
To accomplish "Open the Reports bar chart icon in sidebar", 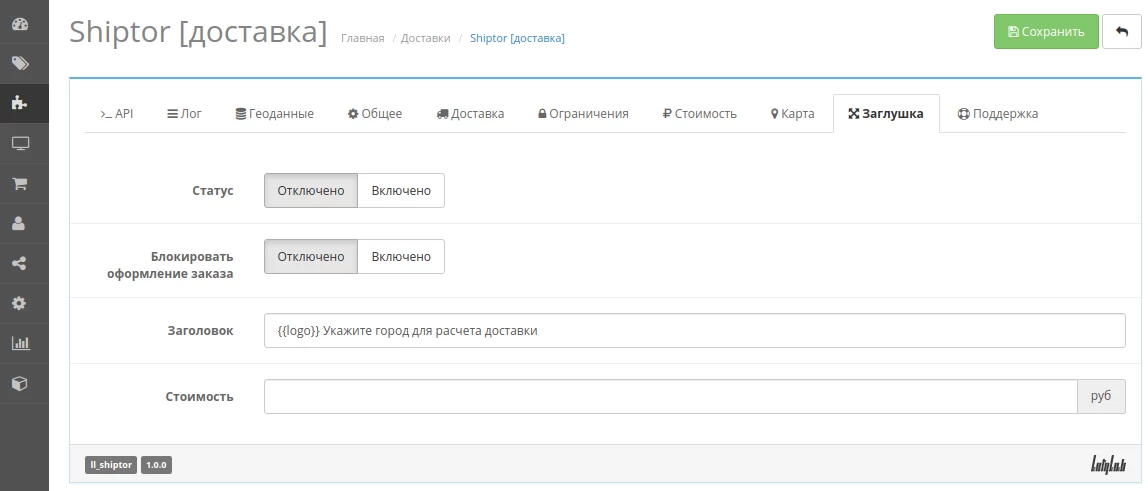I will (x=20, y=342).
